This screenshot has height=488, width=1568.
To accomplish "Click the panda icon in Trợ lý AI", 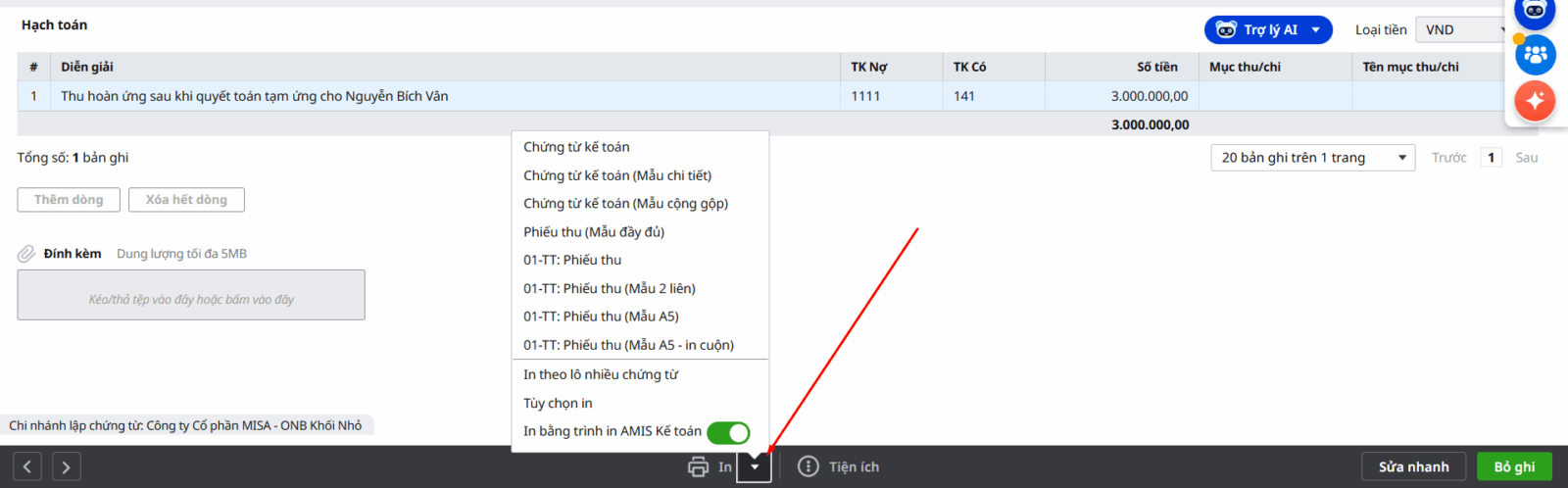I will click(1226, 30).
